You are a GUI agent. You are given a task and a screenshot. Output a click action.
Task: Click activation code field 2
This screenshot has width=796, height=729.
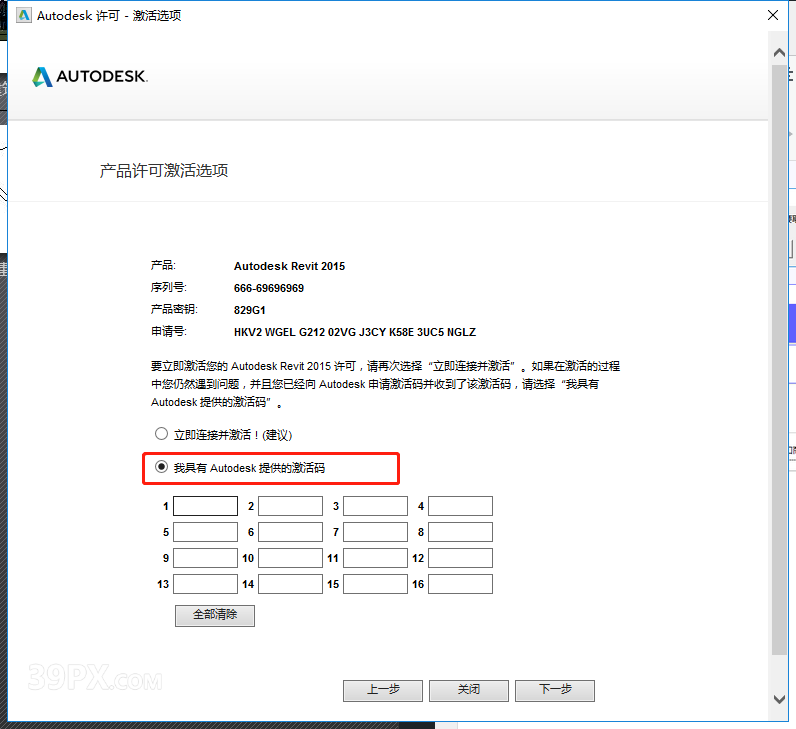coord(290,506)
